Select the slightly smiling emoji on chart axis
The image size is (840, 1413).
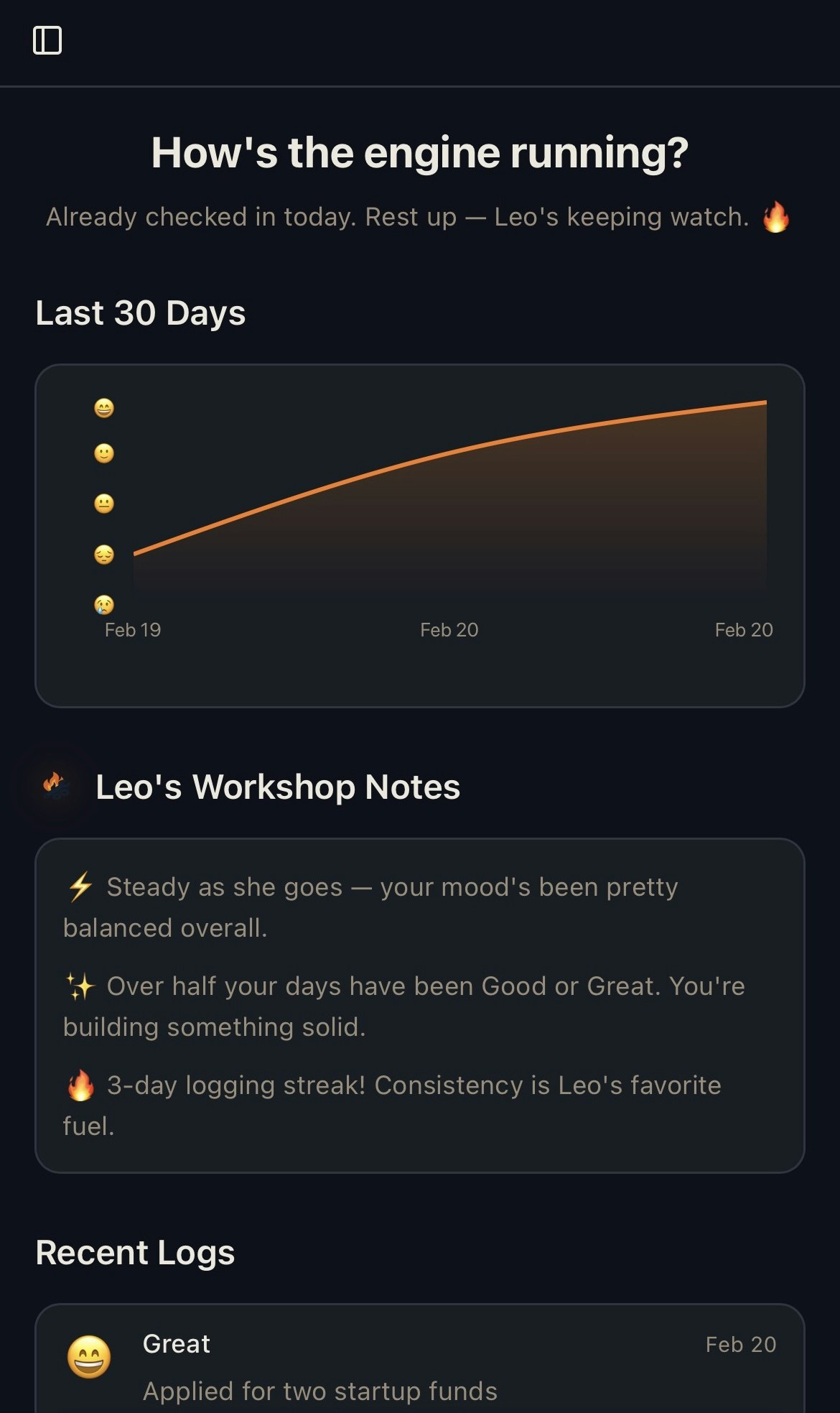point(103,453)
